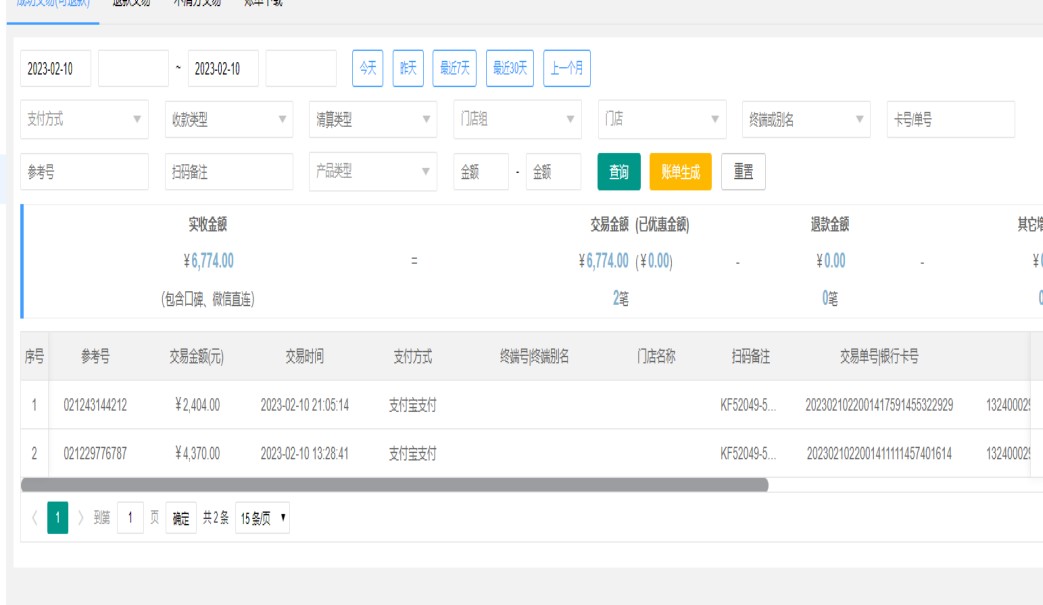Image resolution: width=1043 pixels, height=605 pixels.
Task: Open the 门店组 dropdown
Action: tap(517, 119)
